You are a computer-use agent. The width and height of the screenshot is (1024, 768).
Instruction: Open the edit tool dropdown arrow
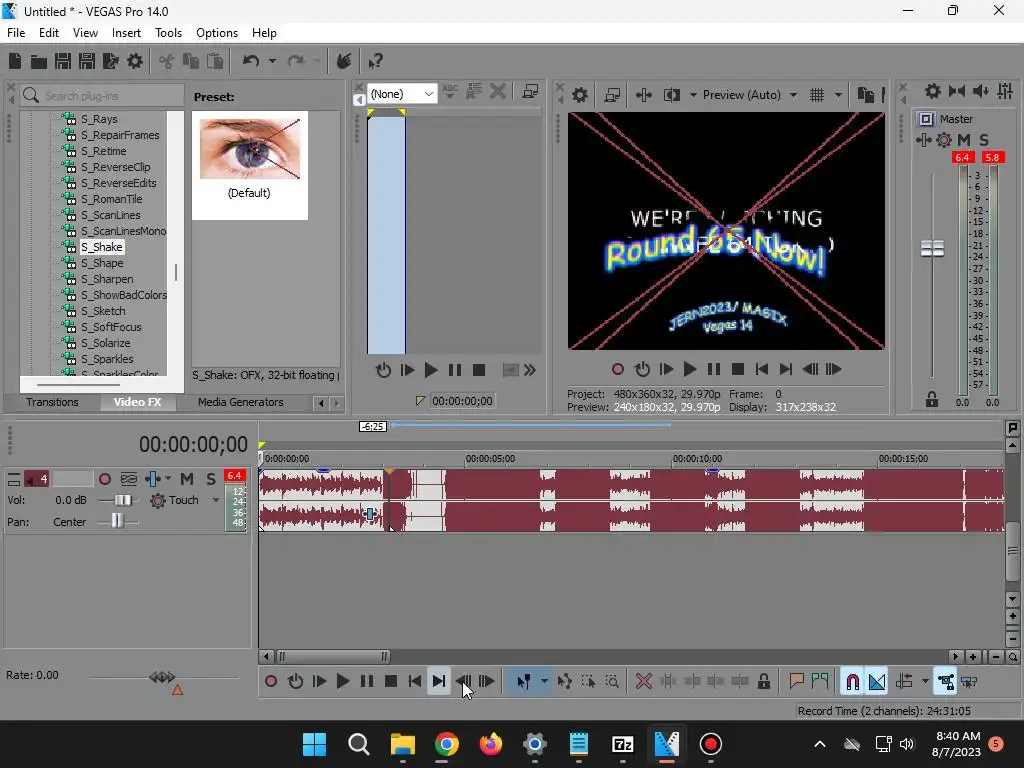coord(544,682)
